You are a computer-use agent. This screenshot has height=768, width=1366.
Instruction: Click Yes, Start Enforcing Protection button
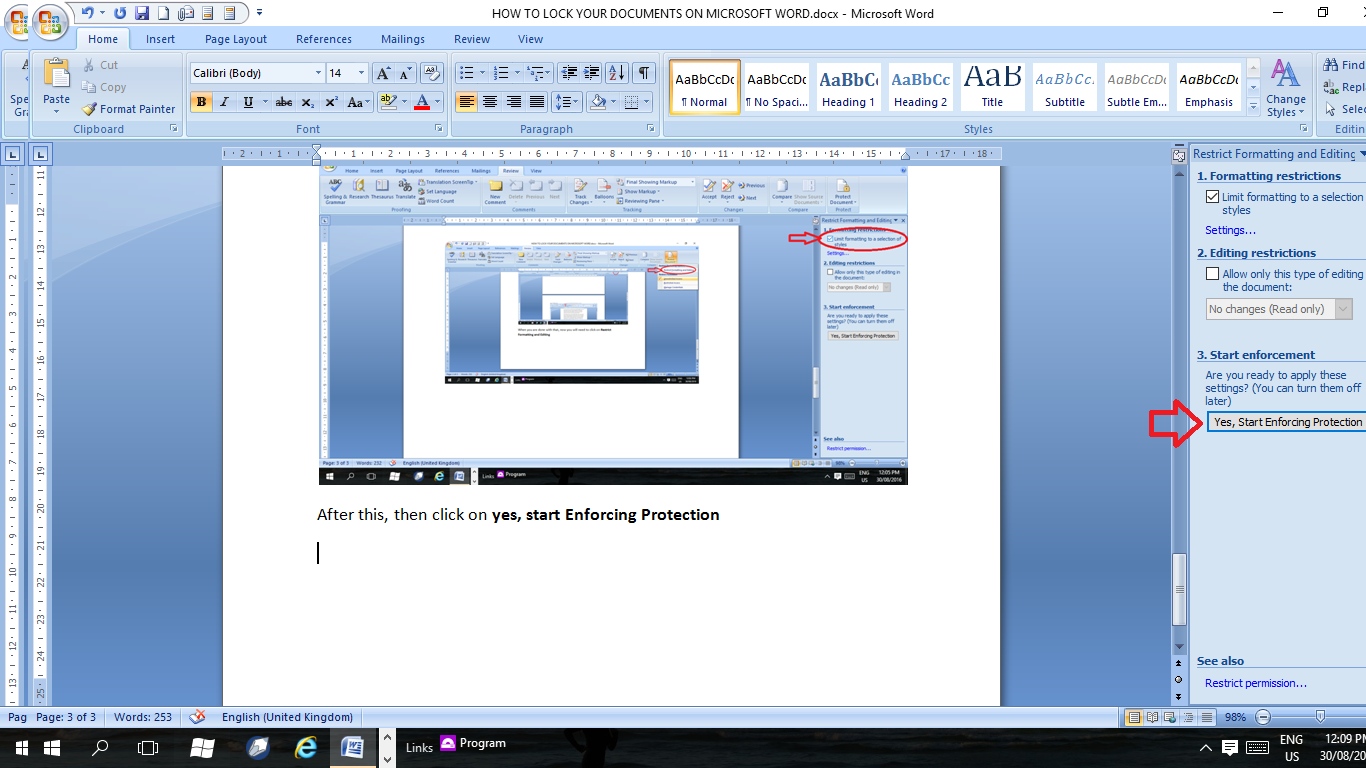pos(1287,422)
